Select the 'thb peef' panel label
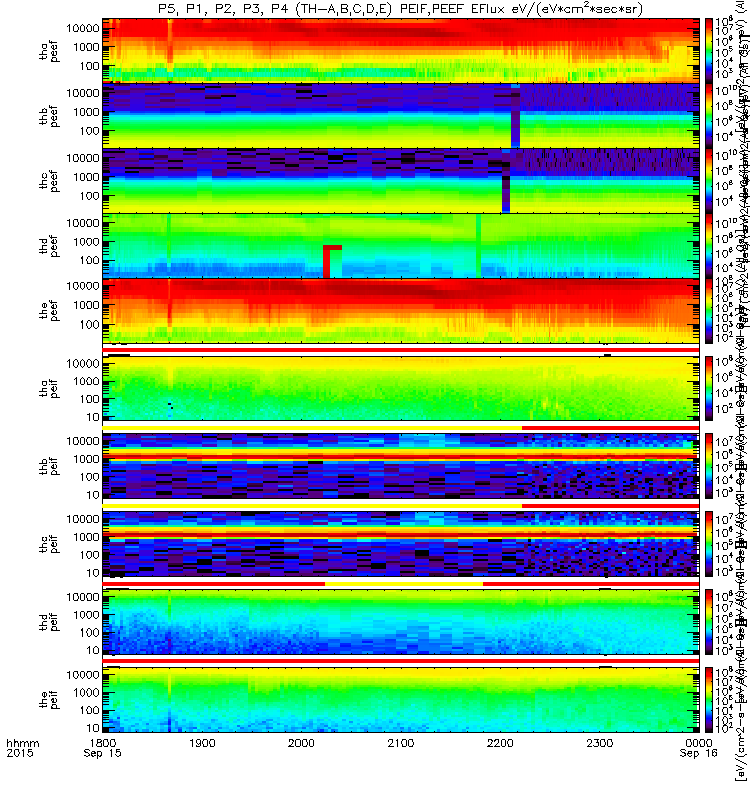Image resolution: width=750 pixels, height=800 pixels. 49,116
